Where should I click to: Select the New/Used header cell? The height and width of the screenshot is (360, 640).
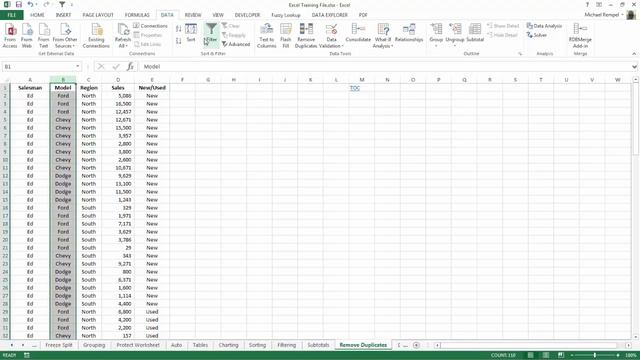[152, 88]
